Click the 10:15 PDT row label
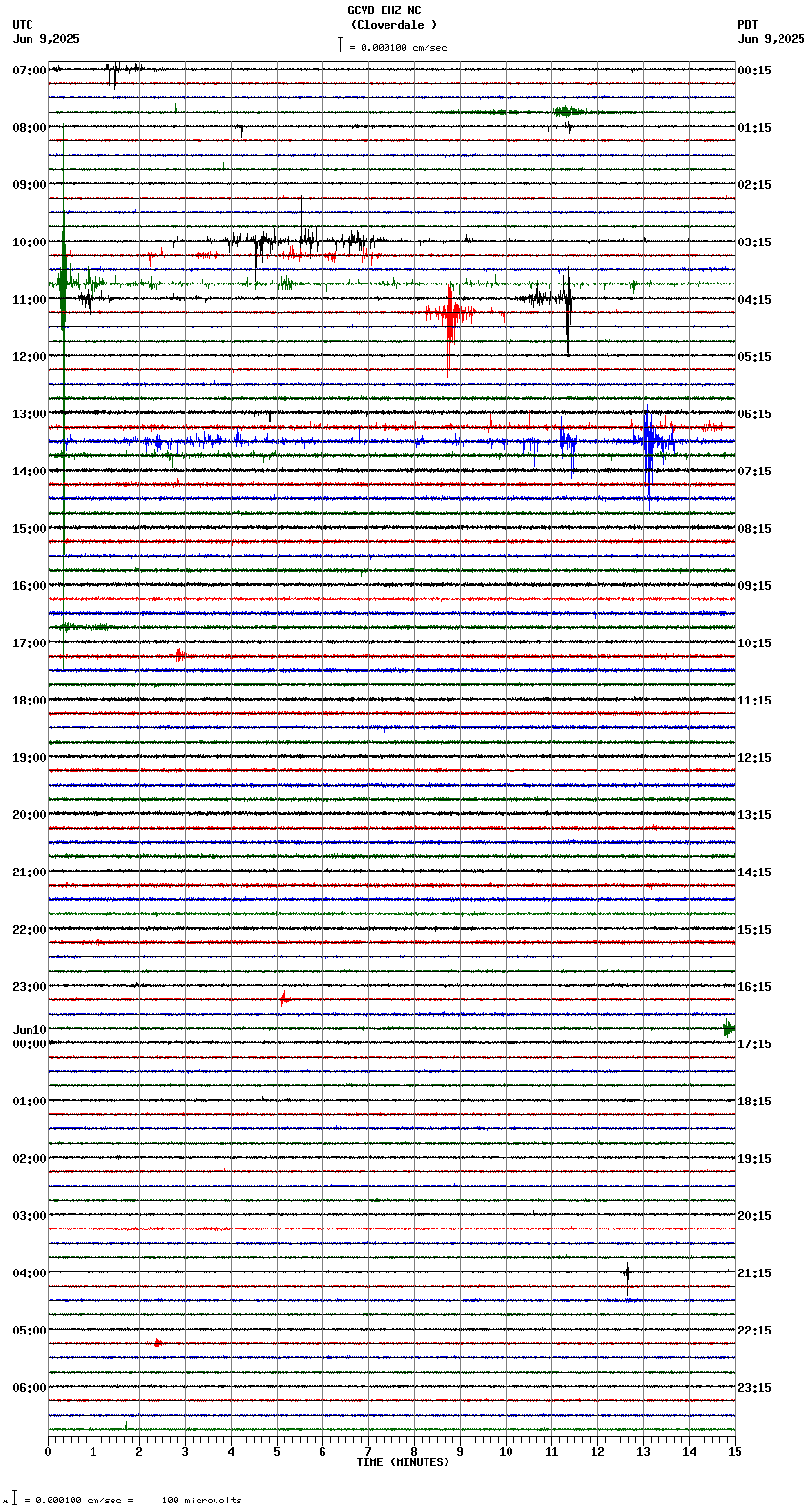 click(755, 643)
